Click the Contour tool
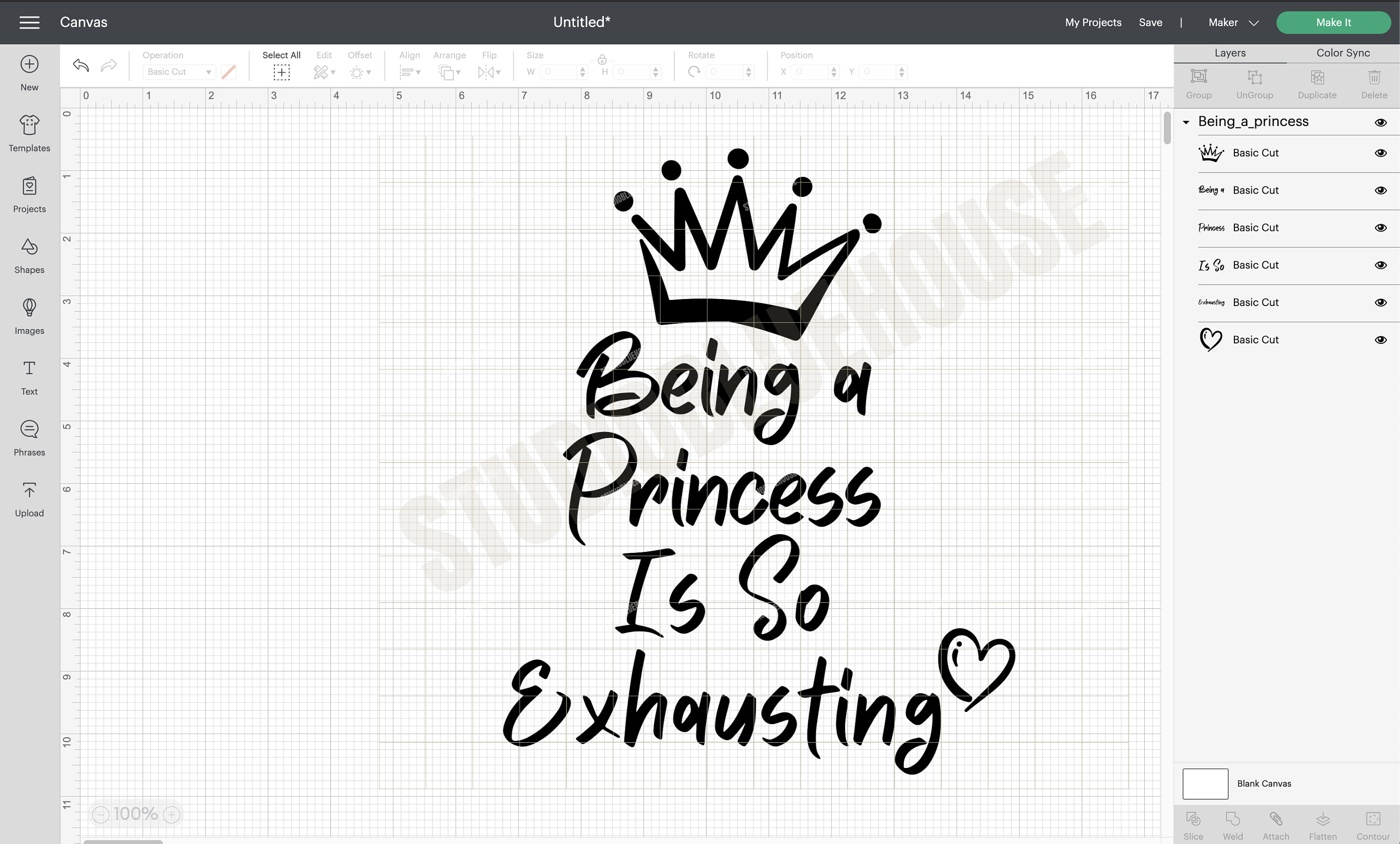1400x844 pixels. tap(1373, 823)
